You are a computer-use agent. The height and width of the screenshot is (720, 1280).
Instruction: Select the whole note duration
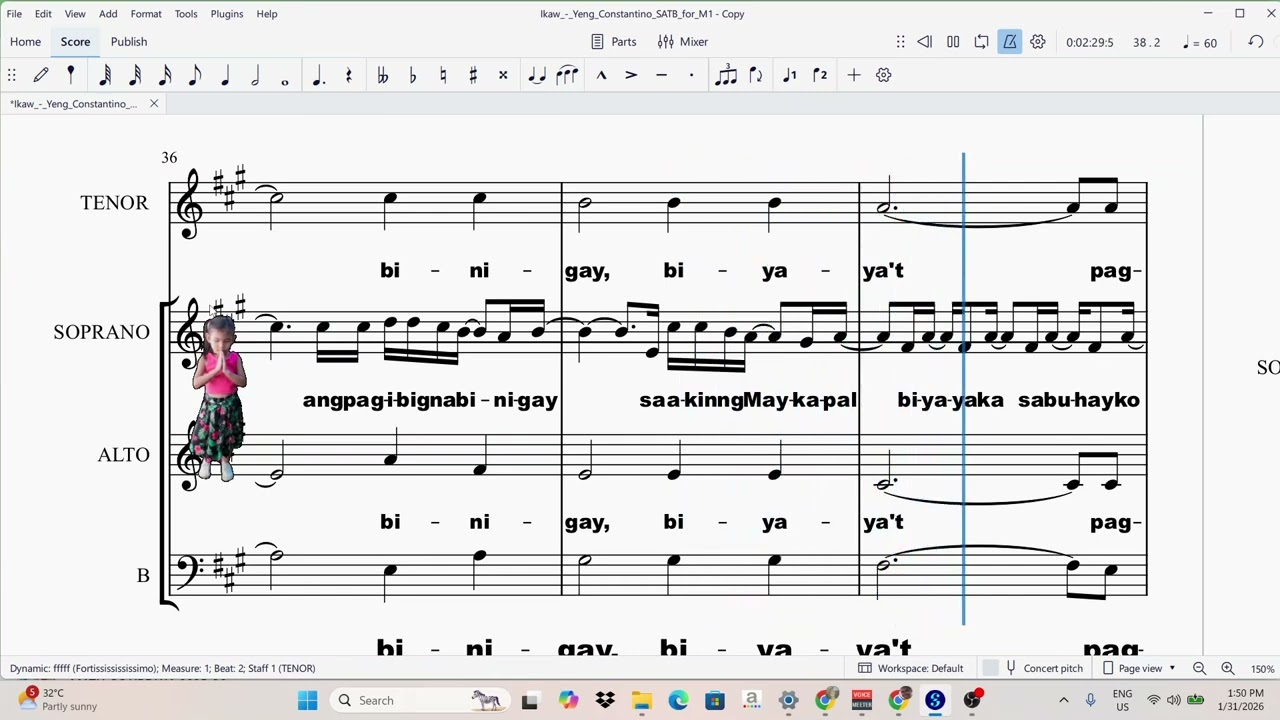click(x=285, y=80)
